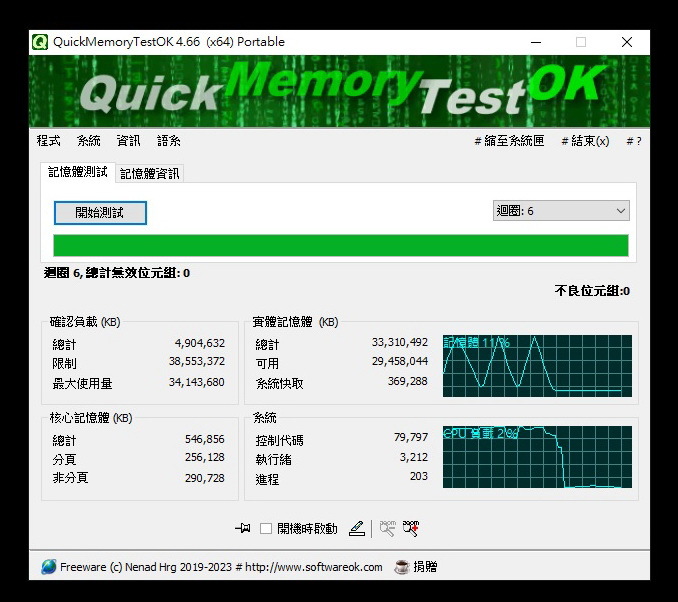Switch to the 記憶體資訊 tab
678x602 pixels.
pos(150,173)
